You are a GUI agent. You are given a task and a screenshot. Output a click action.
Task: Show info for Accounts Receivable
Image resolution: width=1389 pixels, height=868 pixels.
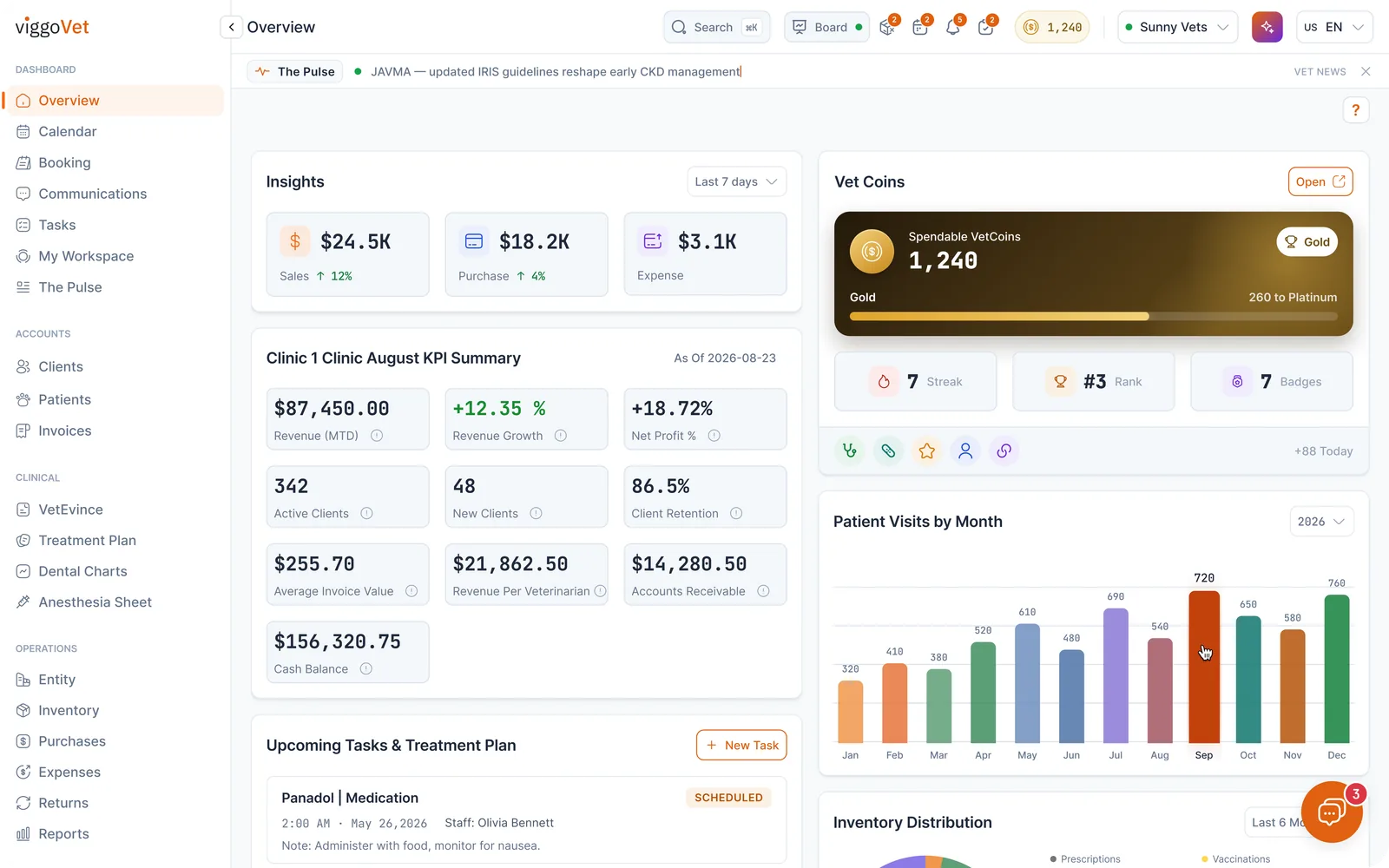click(x=763, y=591)
